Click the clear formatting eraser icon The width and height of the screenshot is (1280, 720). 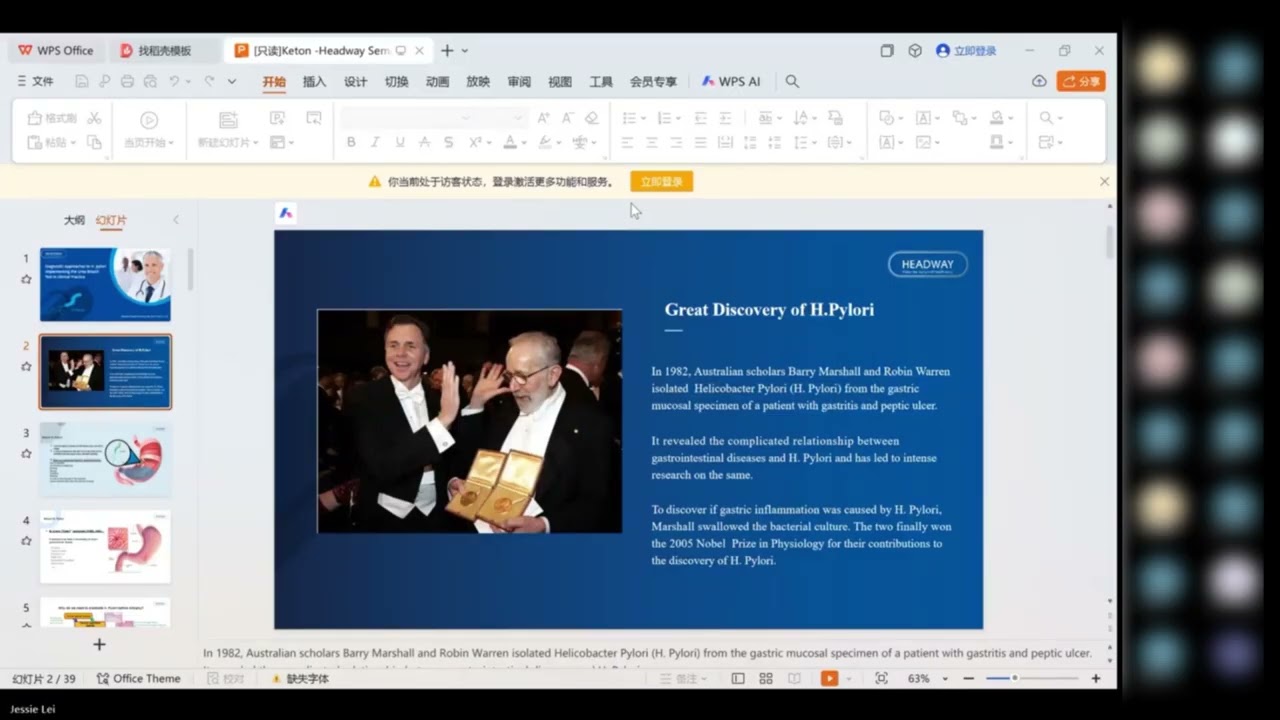tap(592, 118)
